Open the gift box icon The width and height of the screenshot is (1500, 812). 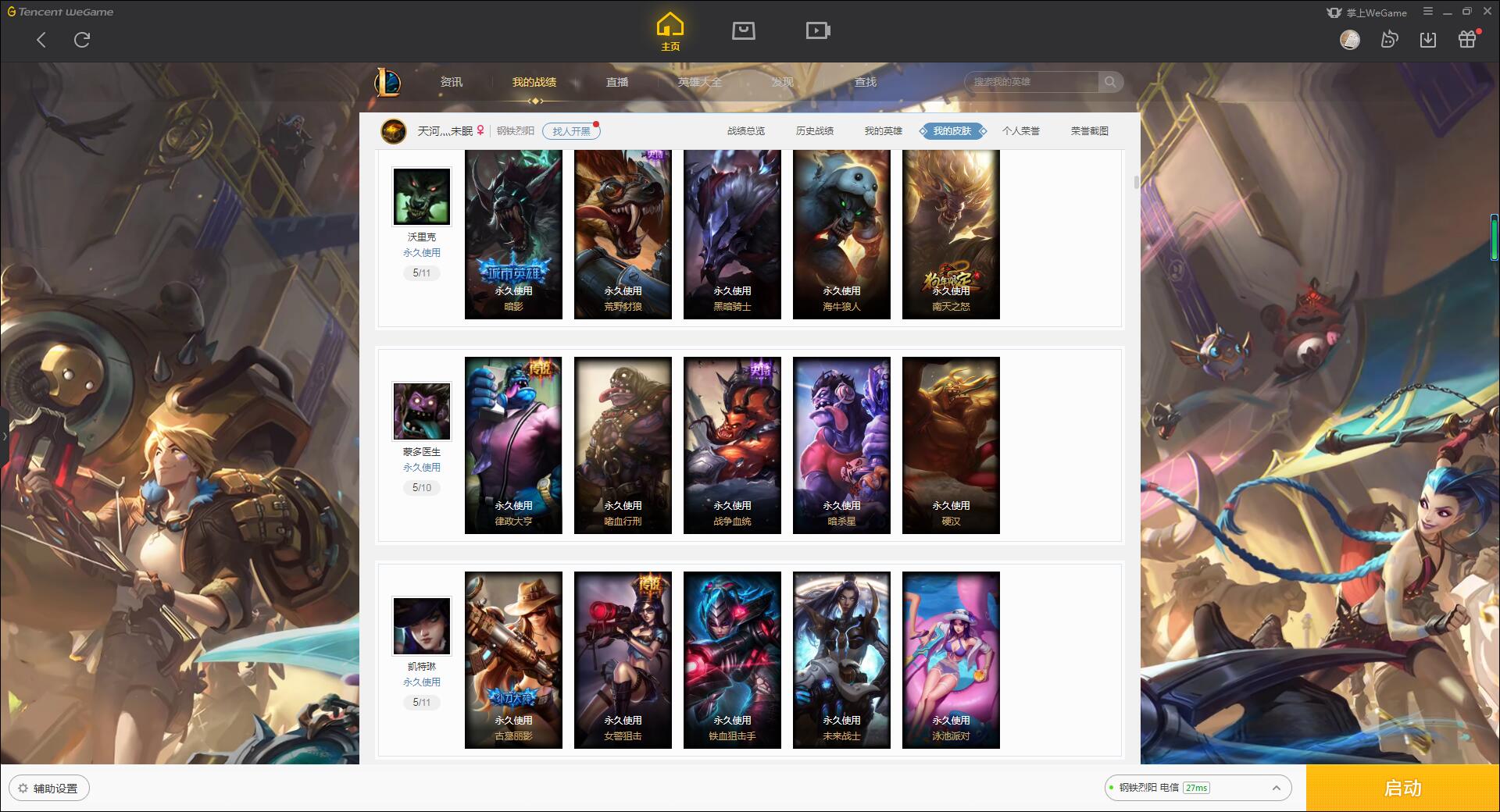tap(1468, 39)
